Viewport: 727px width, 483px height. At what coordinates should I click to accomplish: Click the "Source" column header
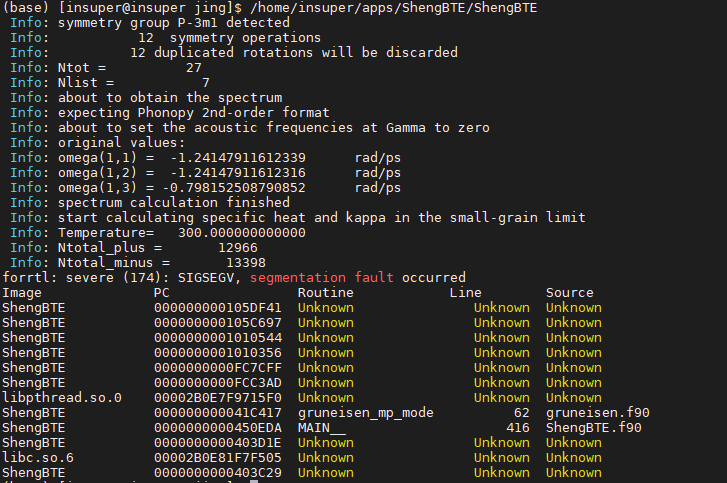pyautogui.click(x=569, y=293)
